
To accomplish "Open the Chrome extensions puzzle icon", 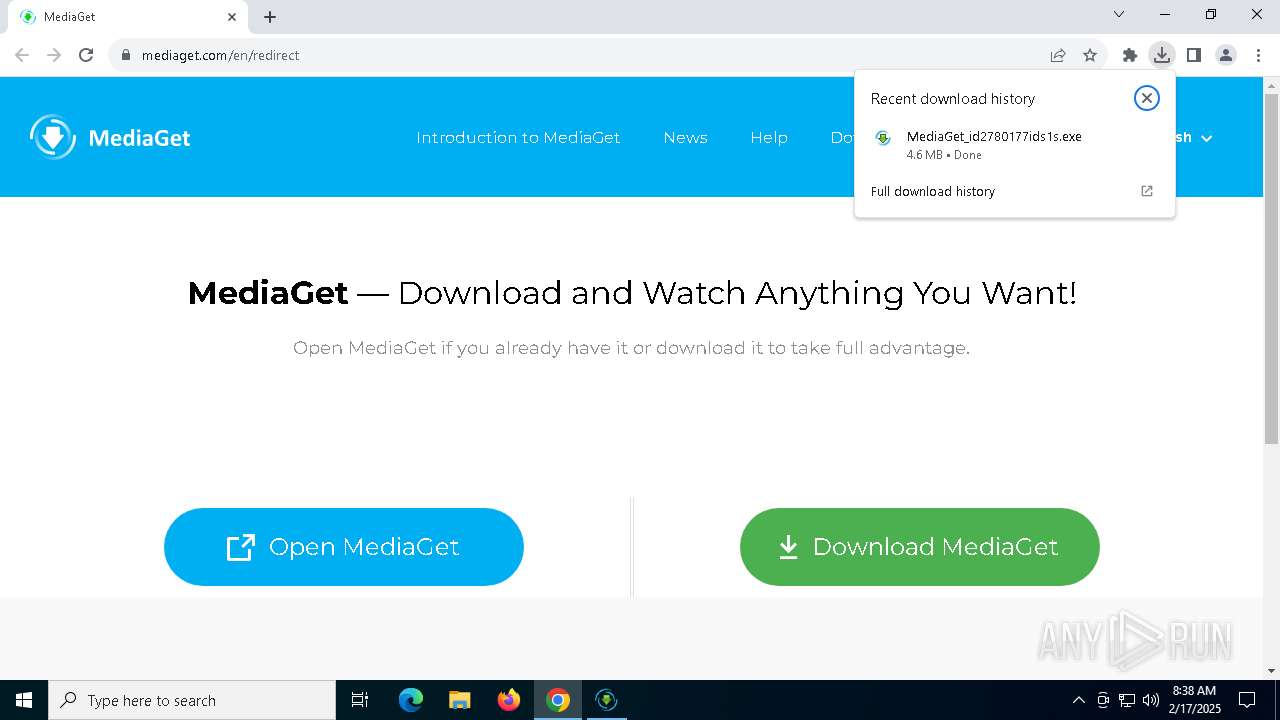I will point(1129,55).
